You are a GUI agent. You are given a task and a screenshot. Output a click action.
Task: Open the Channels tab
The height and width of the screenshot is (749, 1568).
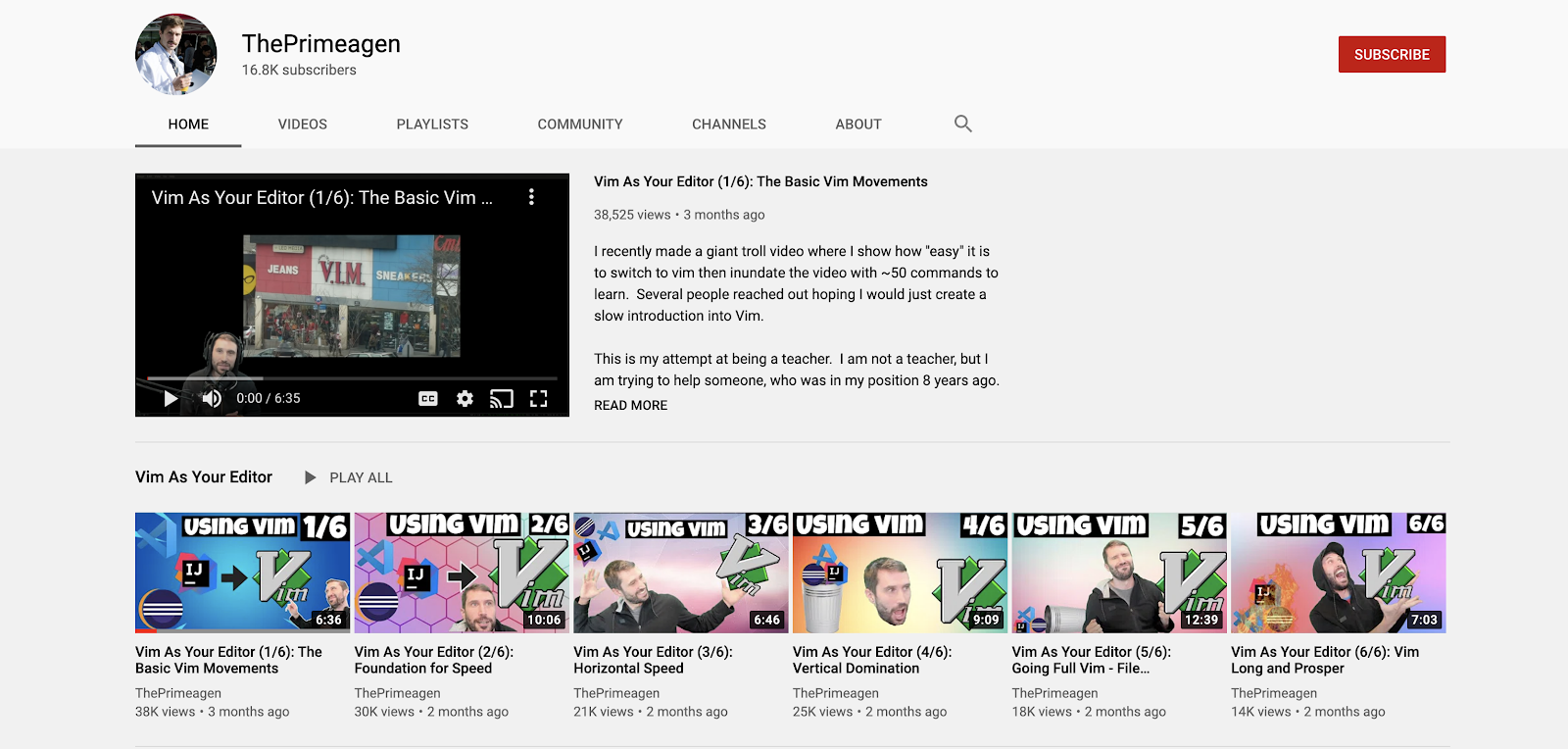tap(729, 125)
